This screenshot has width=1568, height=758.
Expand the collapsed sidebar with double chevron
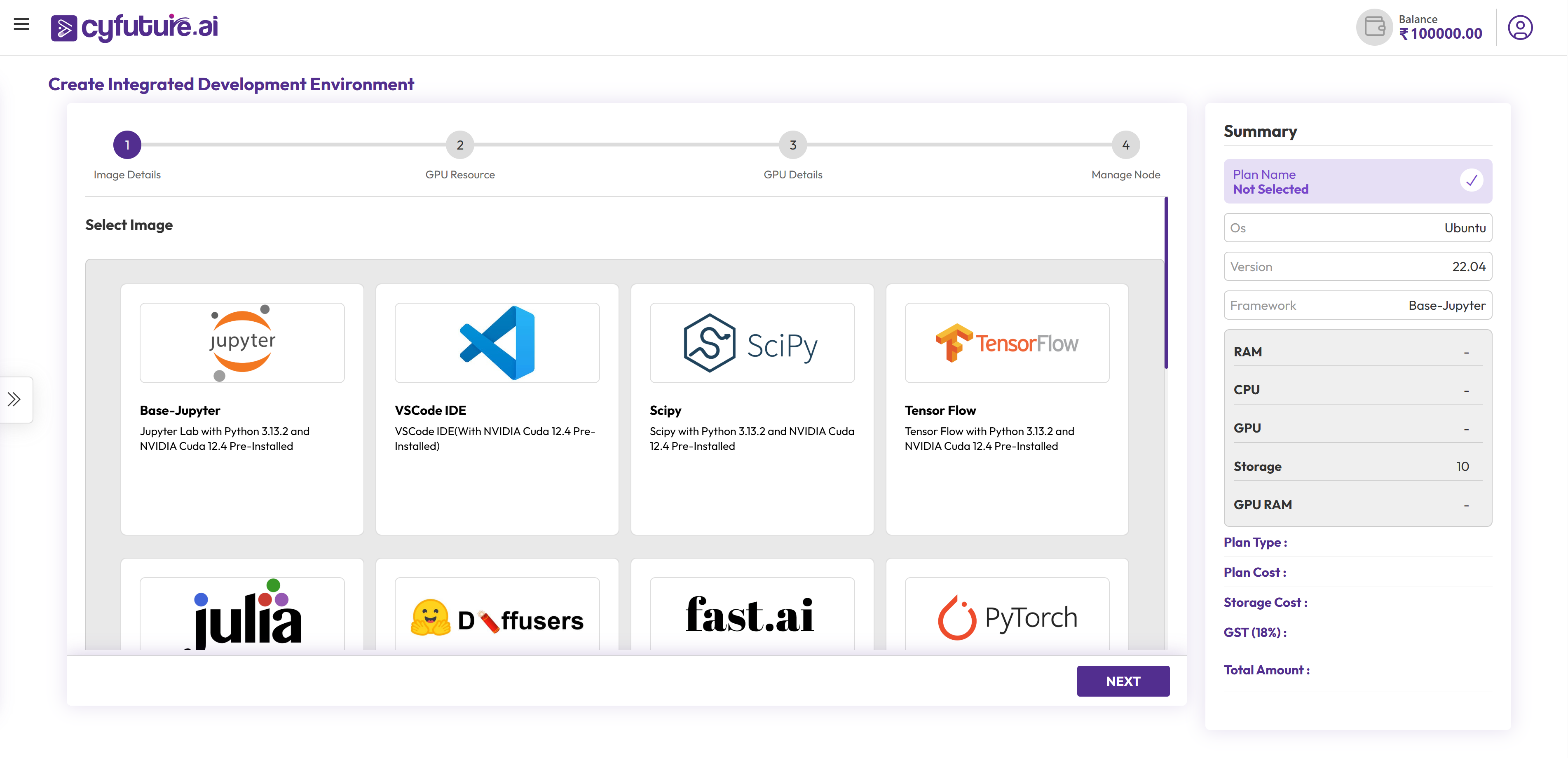click(x=14, y=400)
